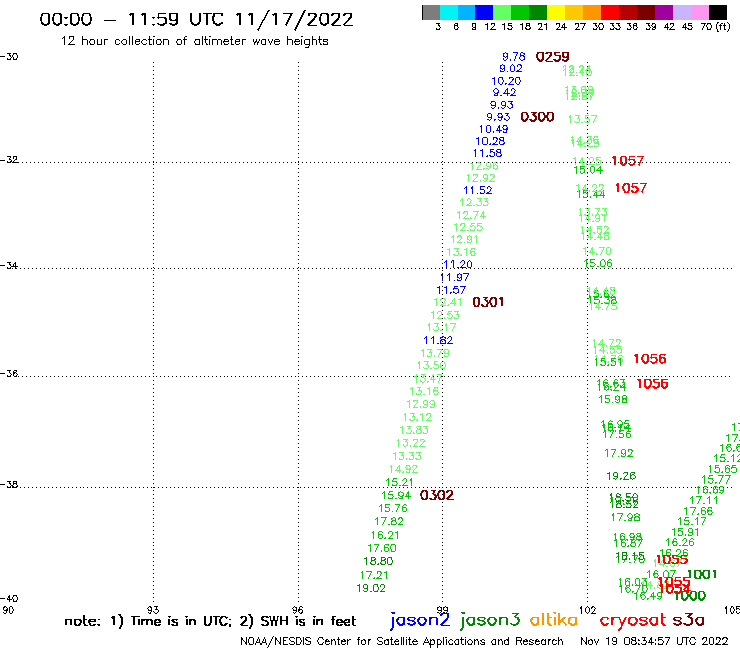Click the wave height value '10.20'

click(506, 81)
